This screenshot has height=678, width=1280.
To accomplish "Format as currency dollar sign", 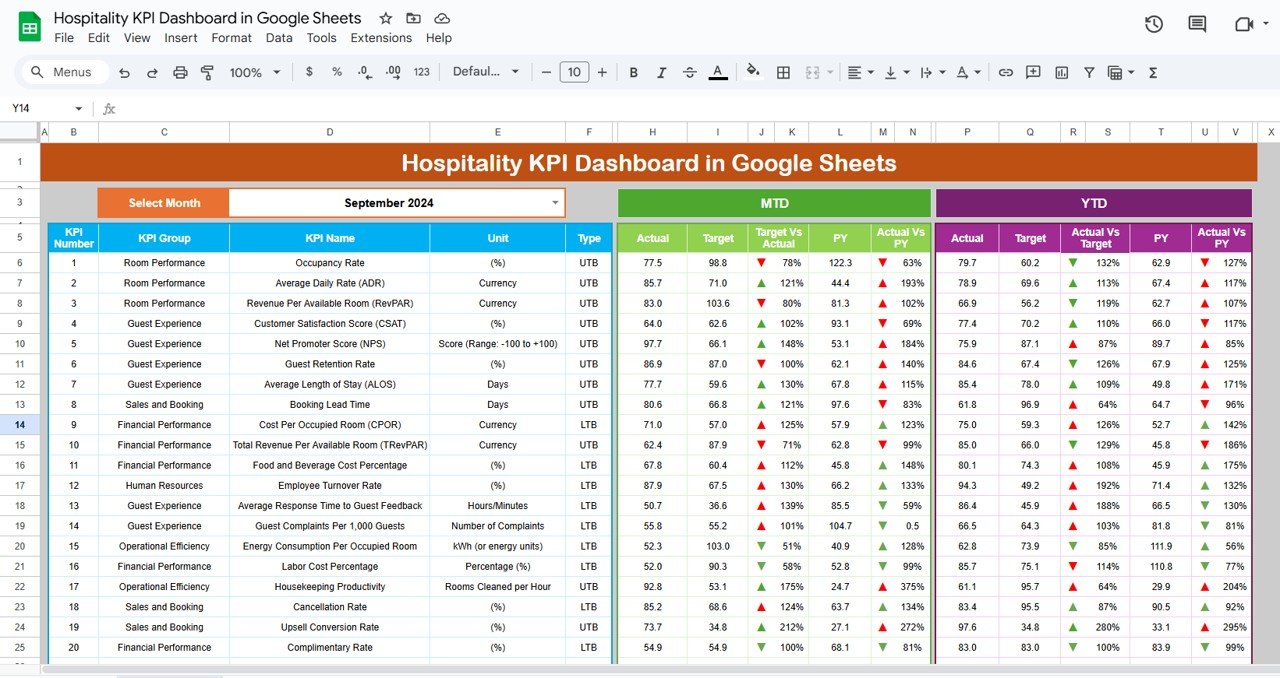I will [x=309, y=72].
